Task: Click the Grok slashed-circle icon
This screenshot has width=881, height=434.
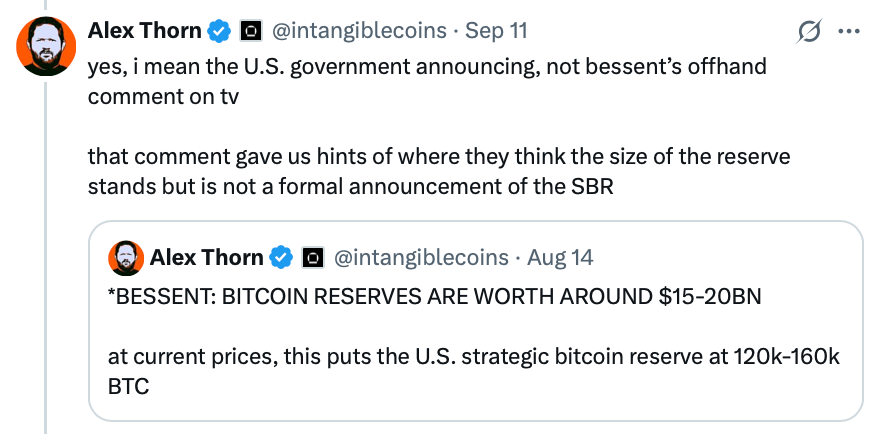Action: tap(808, 32)
